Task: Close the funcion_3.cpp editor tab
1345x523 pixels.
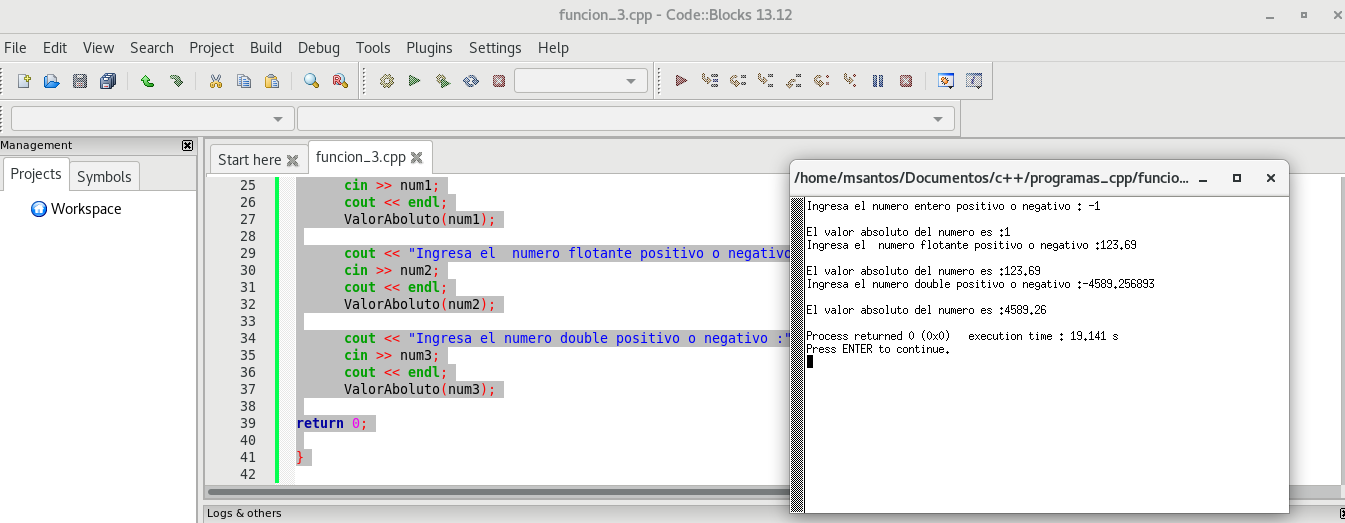Action: pyautogui.click(x=417, y=157)
